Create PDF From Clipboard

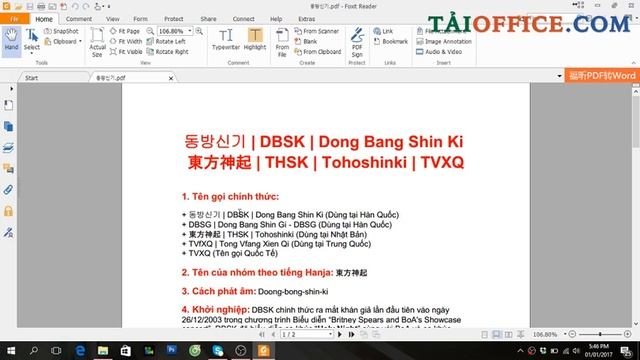[x=318, y=52]
